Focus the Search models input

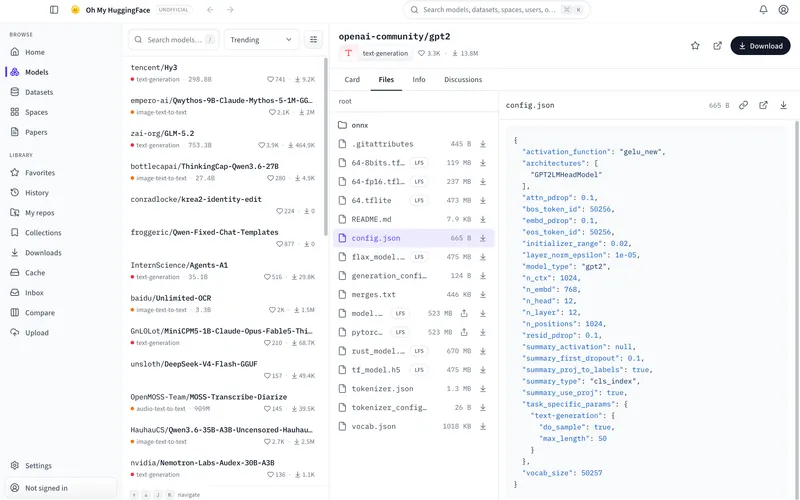click(174, 39)
